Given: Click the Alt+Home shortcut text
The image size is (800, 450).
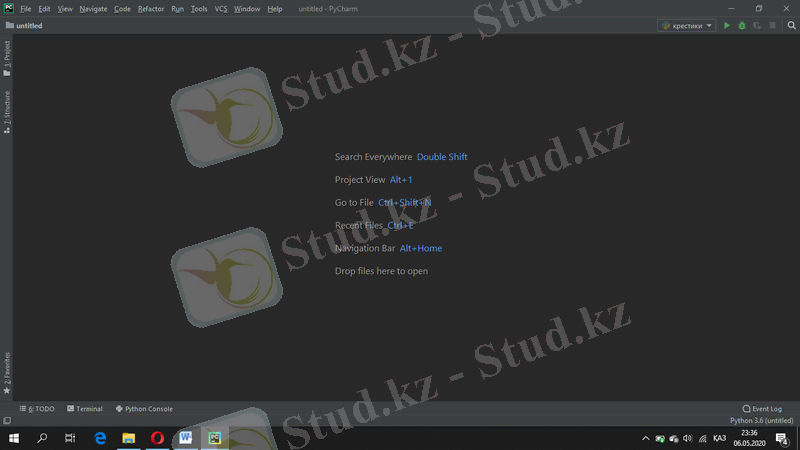Looking at the screenshot, I should [421, 248].
